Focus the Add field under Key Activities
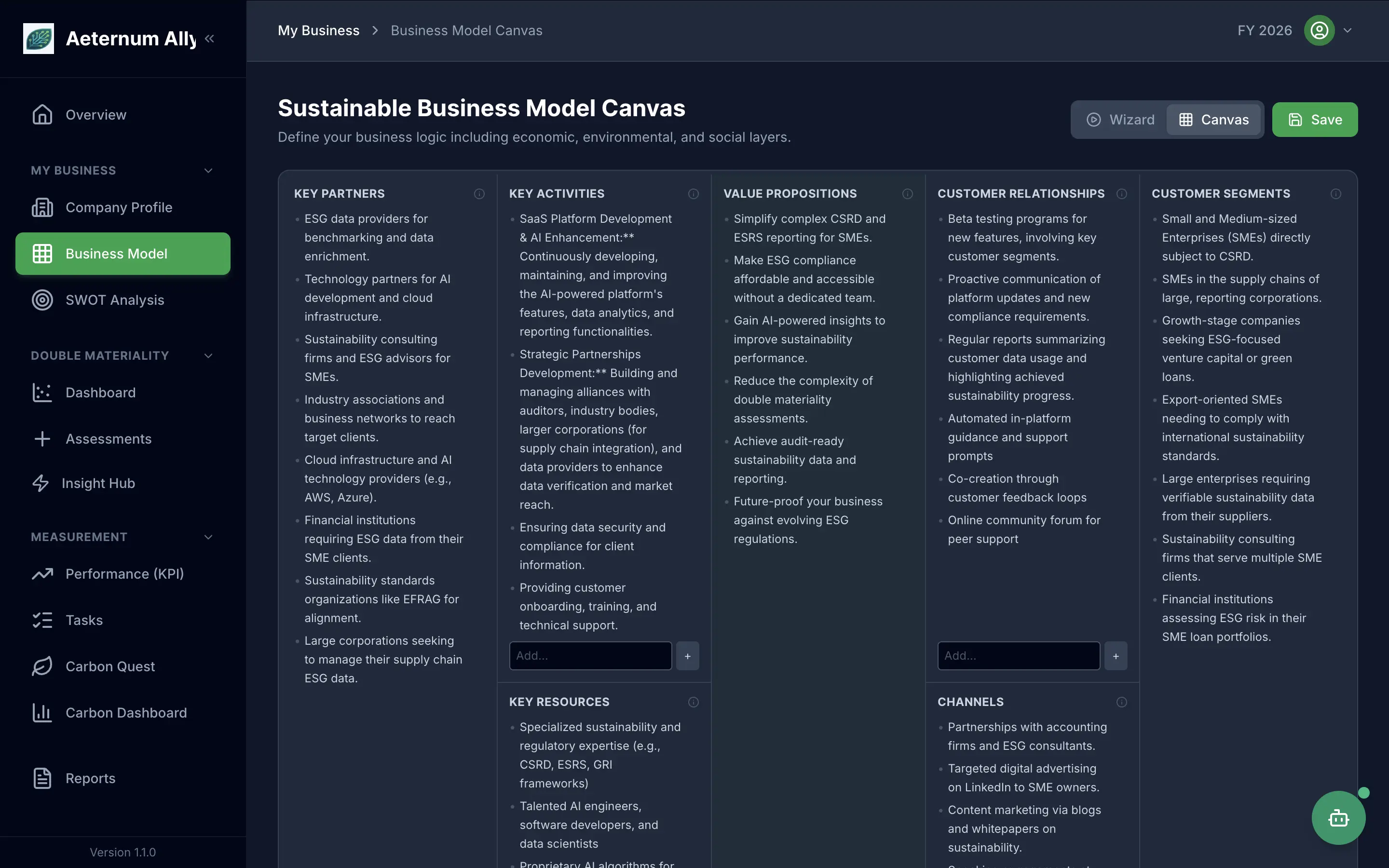 (x=590, y=656)
